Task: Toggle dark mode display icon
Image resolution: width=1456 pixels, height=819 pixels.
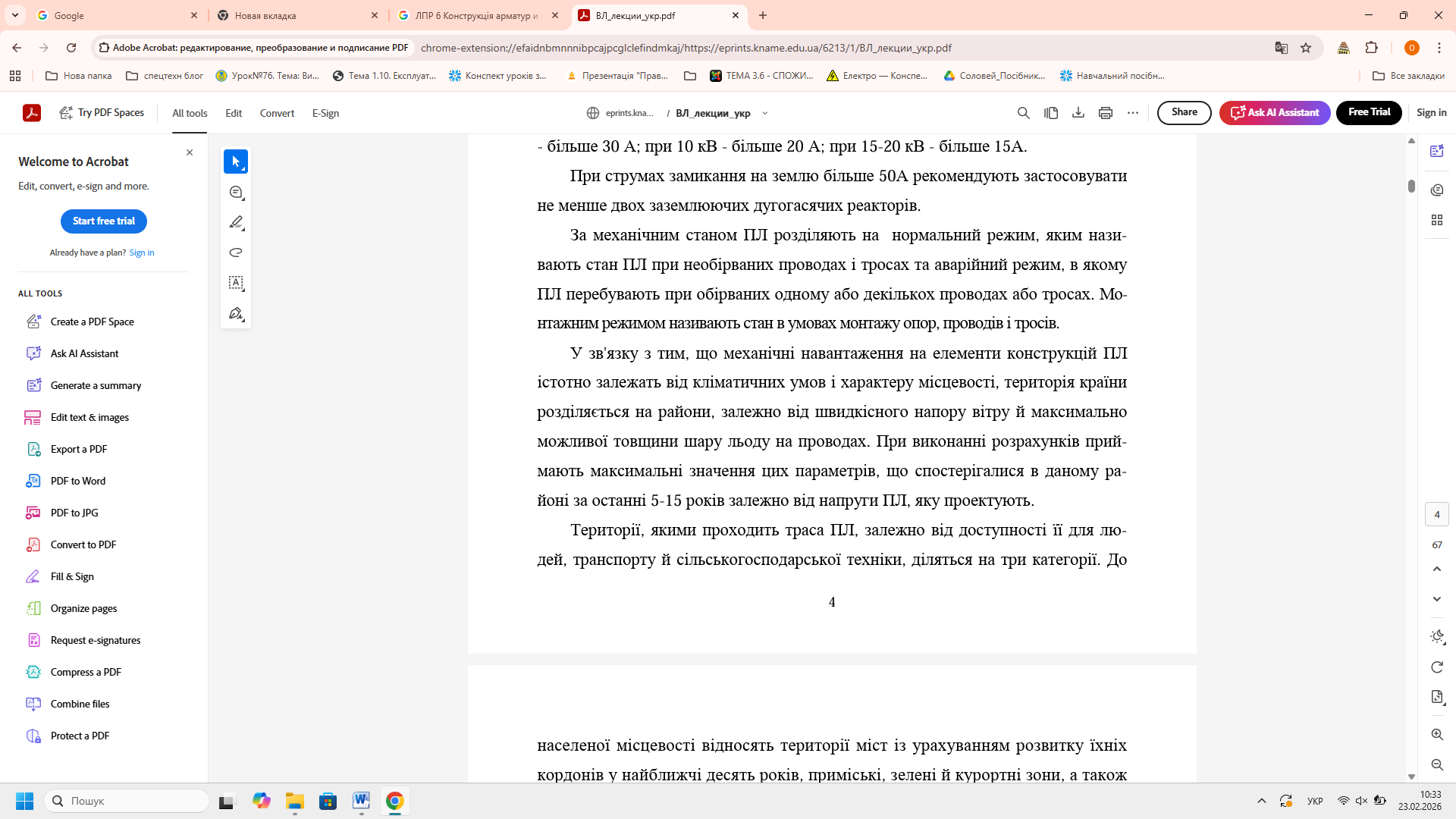Action: [1437, 637]
